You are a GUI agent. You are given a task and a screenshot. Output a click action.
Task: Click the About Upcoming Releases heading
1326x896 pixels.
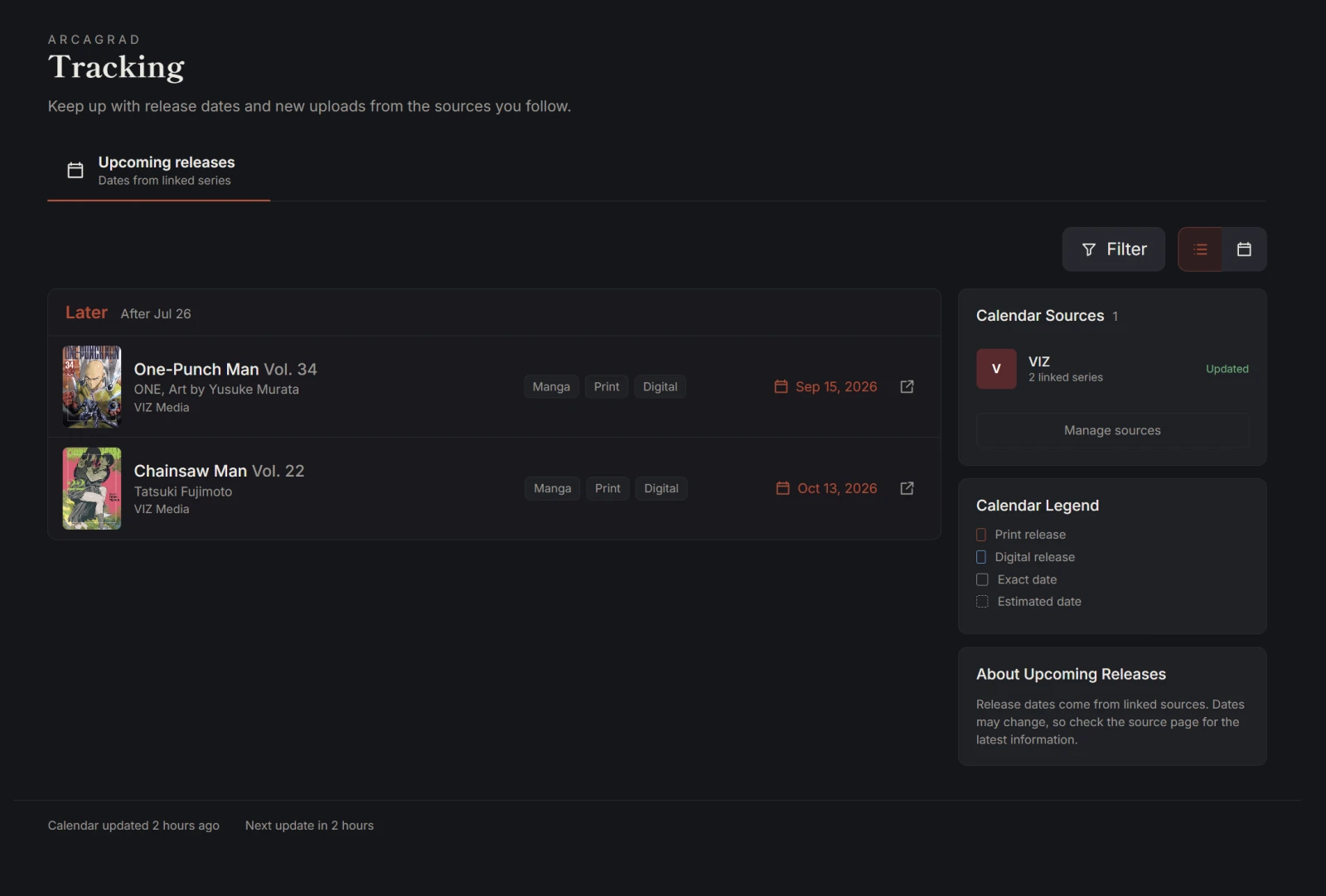point(1071,675)
